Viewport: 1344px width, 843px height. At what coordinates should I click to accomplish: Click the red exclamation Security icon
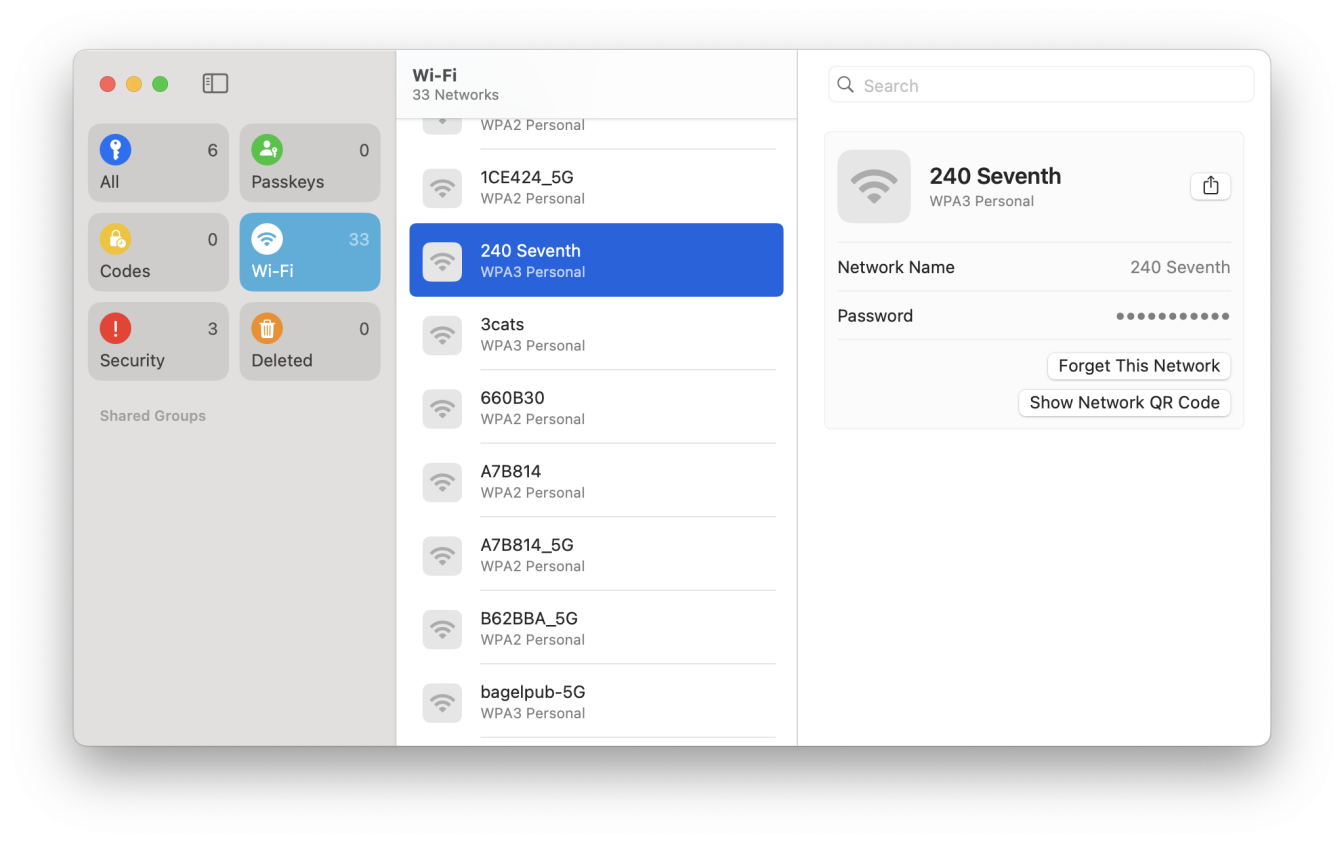tap(116, 328)
